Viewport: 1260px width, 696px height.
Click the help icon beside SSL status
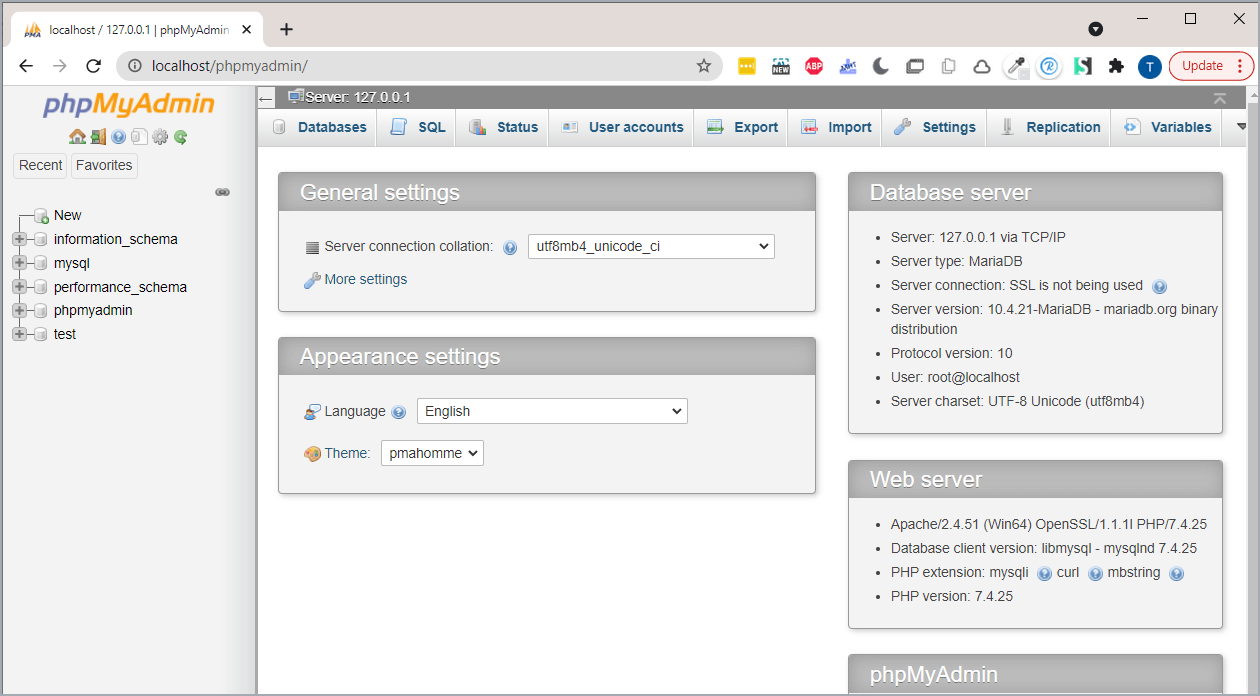(x=1160, y=286)
